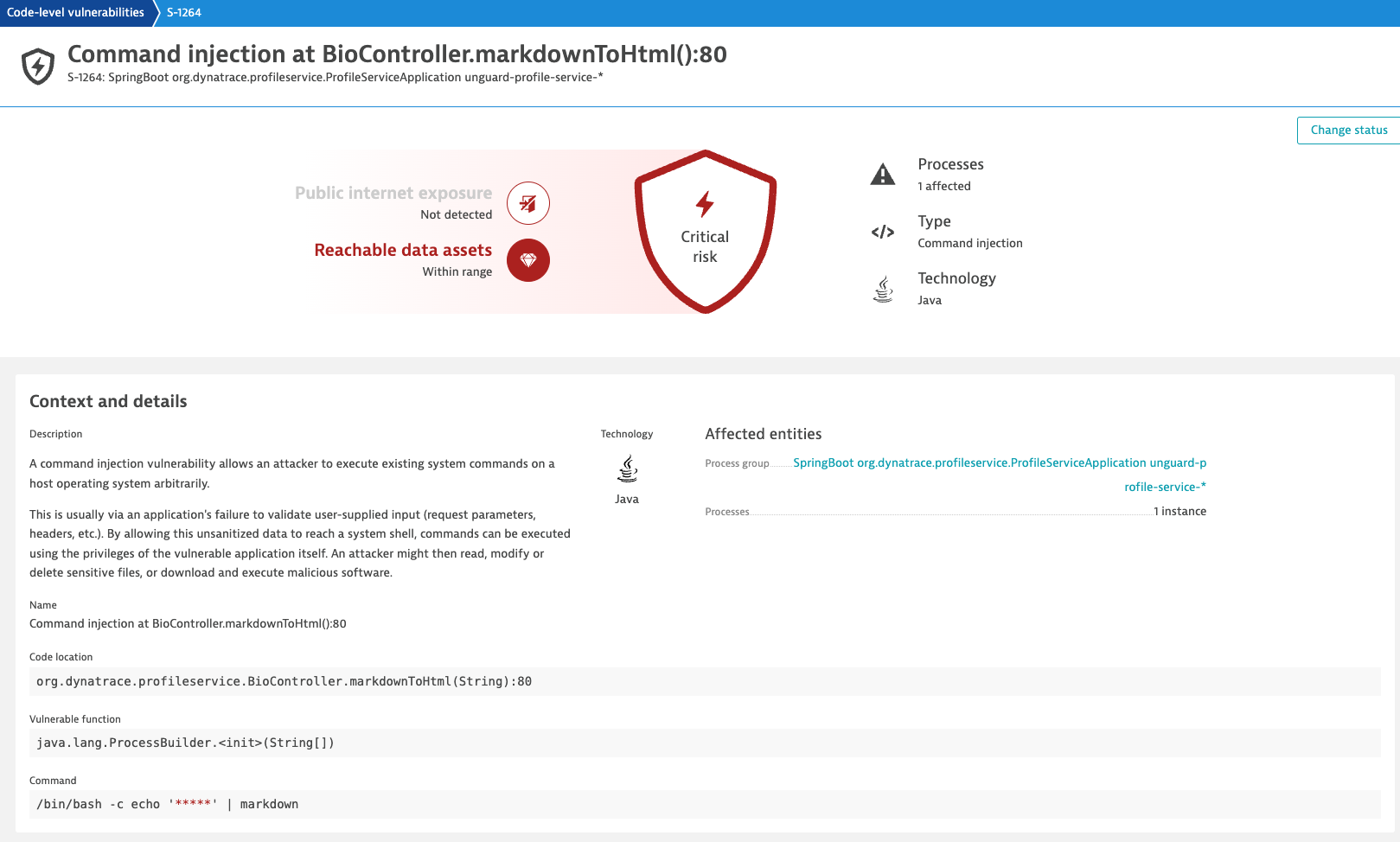Click the Command injection page title
The height and width of the screenshot is (842, 1400).
click(397, 54)
